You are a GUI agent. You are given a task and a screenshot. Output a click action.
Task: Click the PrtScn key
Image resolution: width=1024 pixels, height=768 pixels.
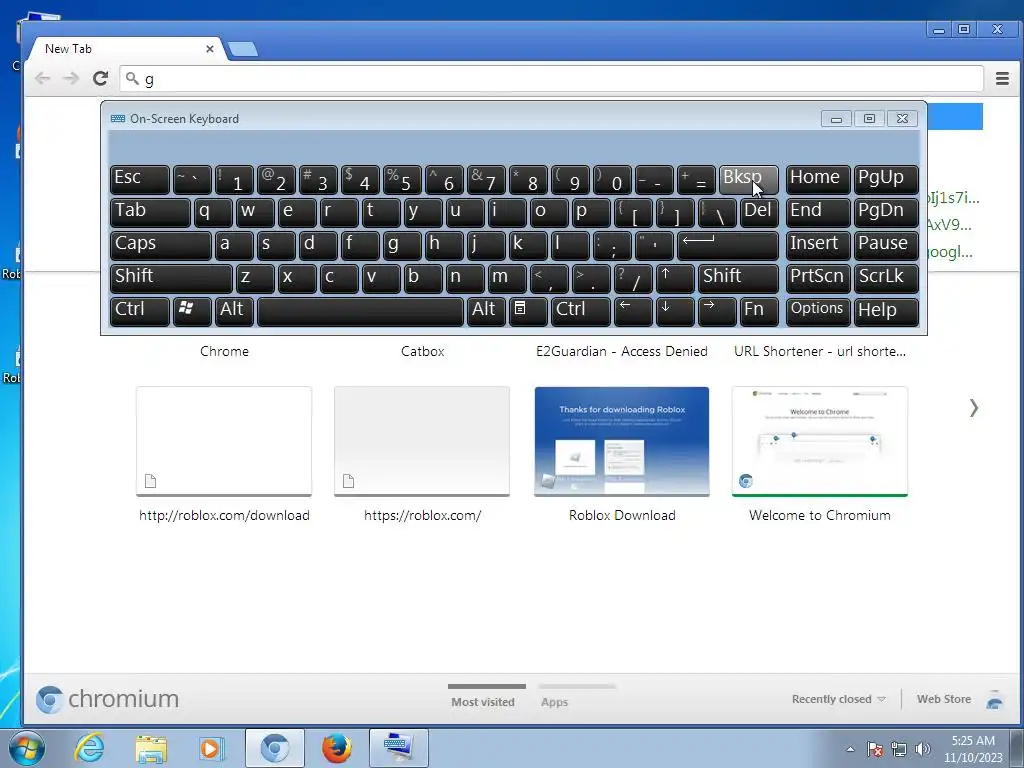pos(818,278)
